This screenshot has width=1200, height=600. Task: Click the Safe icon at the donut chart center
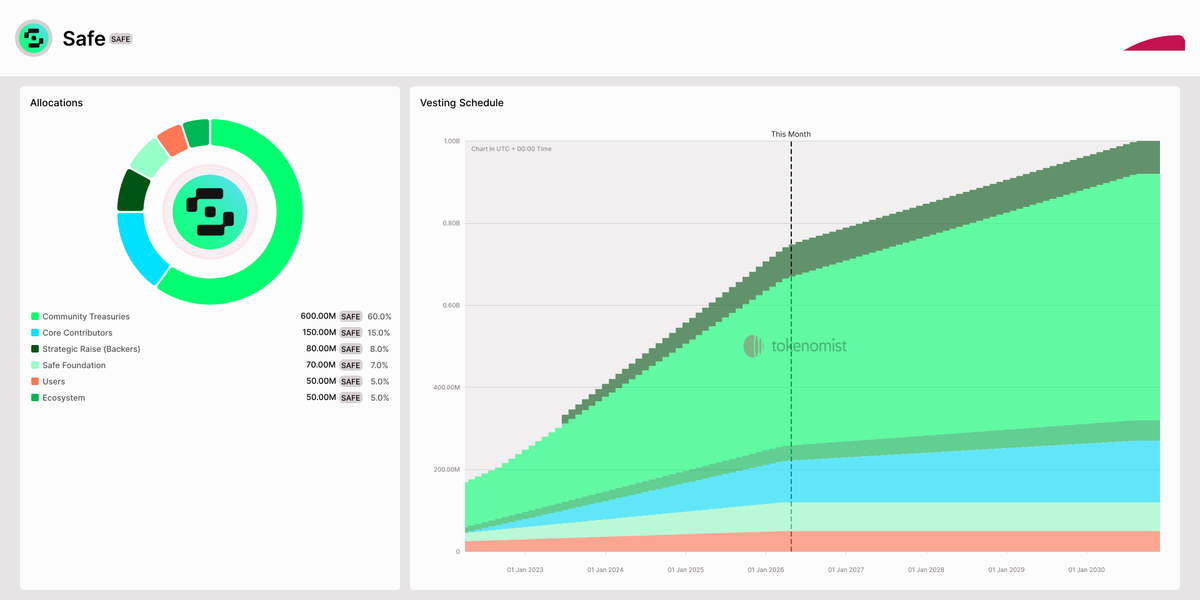[x=209, y=212]
